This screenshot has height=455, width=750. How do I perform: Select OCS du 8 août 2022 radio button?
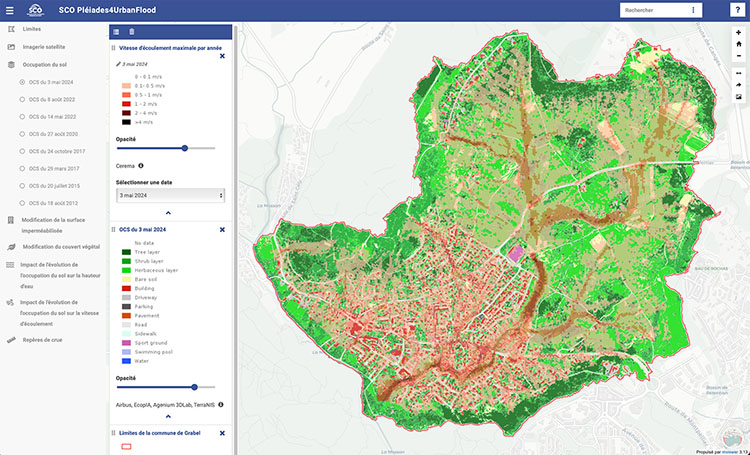click(22, 99)
